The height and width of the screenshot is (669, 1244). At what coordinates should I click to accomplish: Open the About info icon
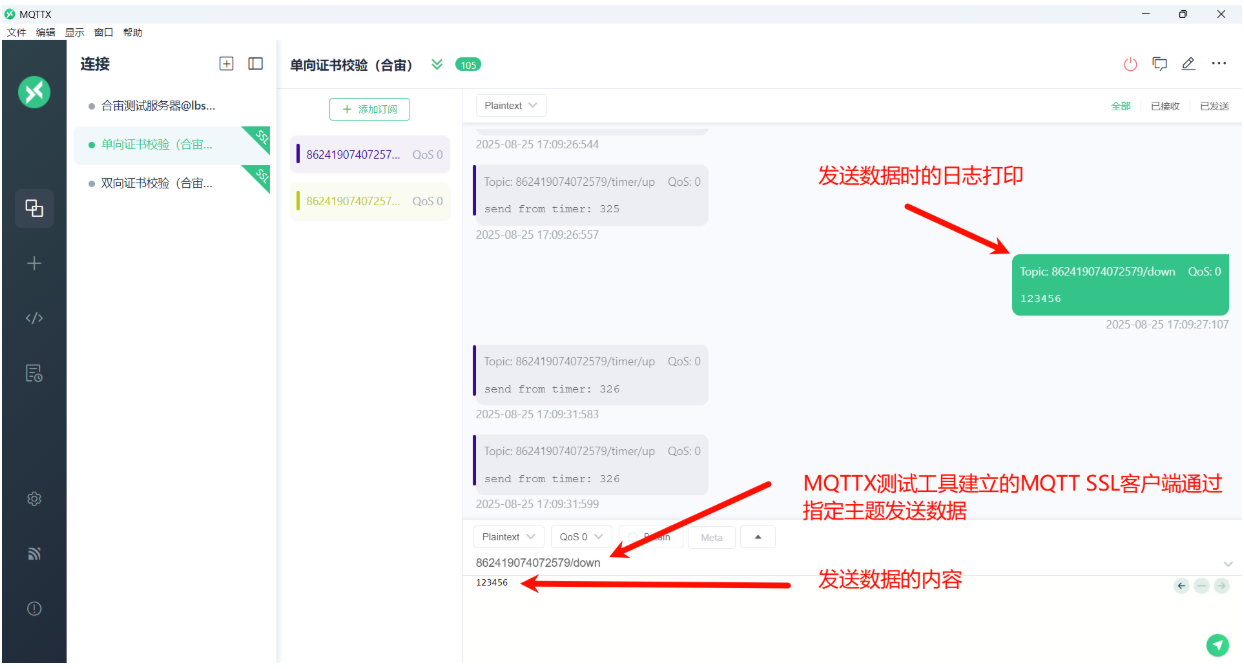pos(34,608)
